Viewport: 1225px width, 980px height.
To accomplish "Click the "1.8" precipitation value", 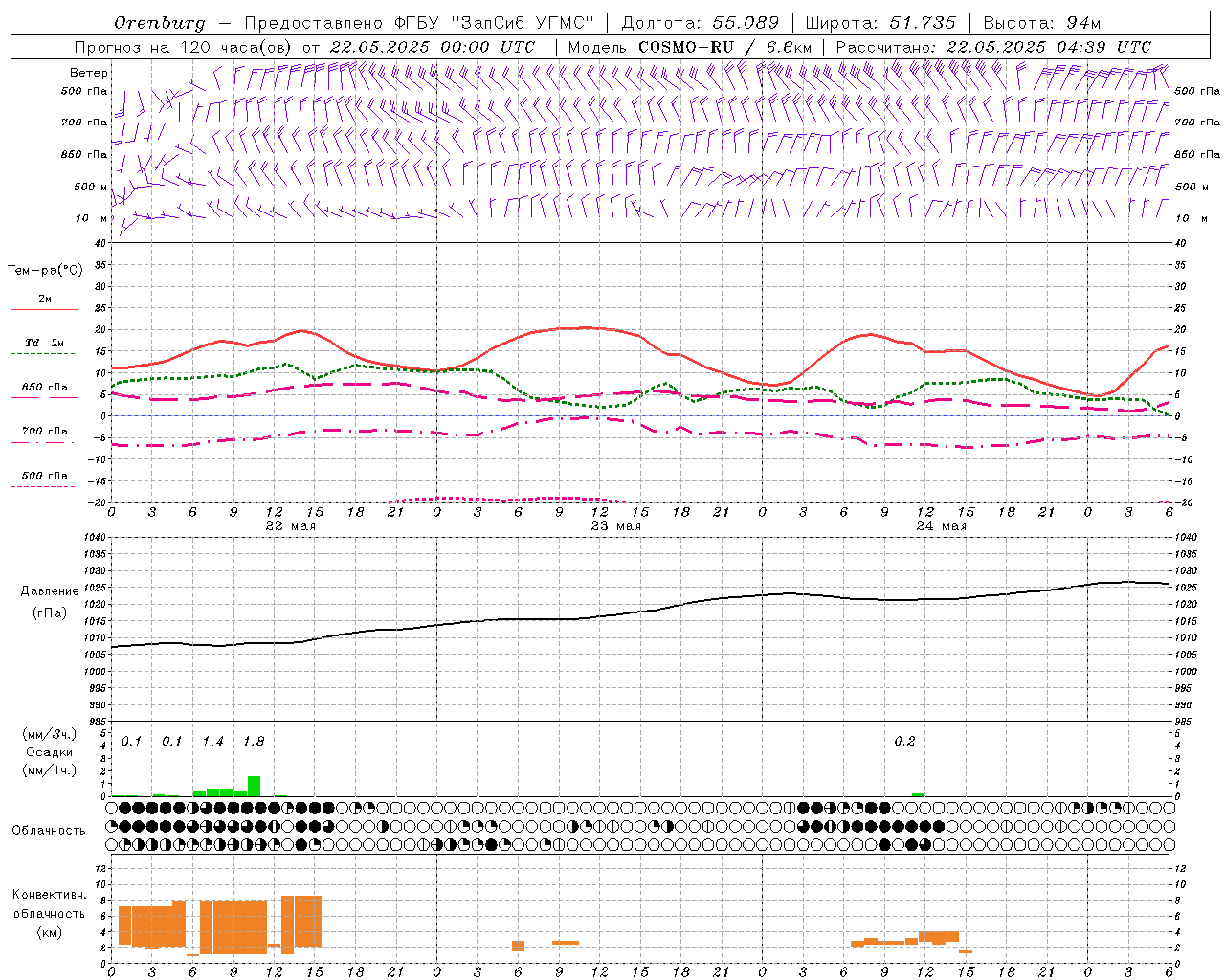I will tap(254, 742).
